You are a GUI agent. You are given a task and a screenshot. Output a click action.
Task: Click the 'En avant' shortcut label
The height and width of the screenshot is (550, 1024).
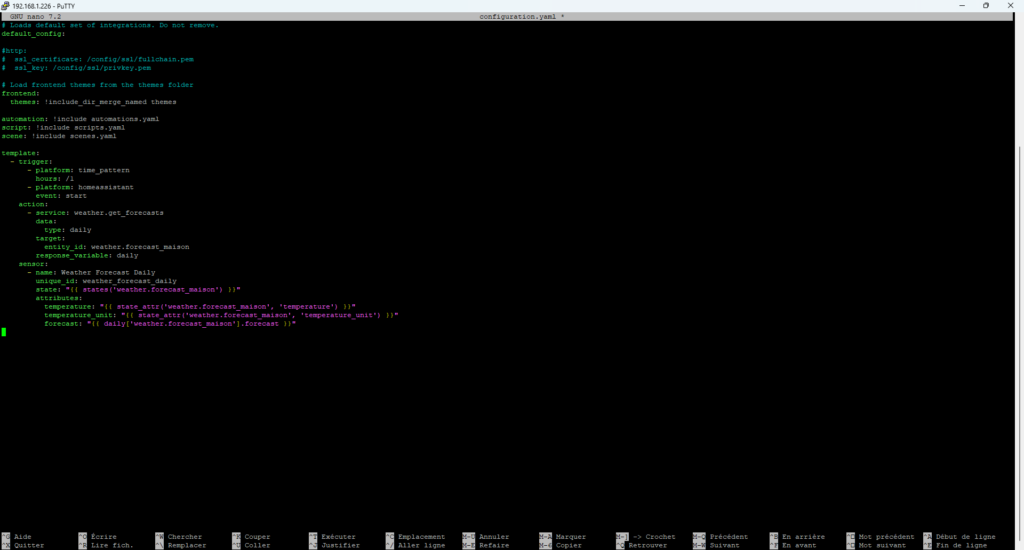click(x=799, y=545)
